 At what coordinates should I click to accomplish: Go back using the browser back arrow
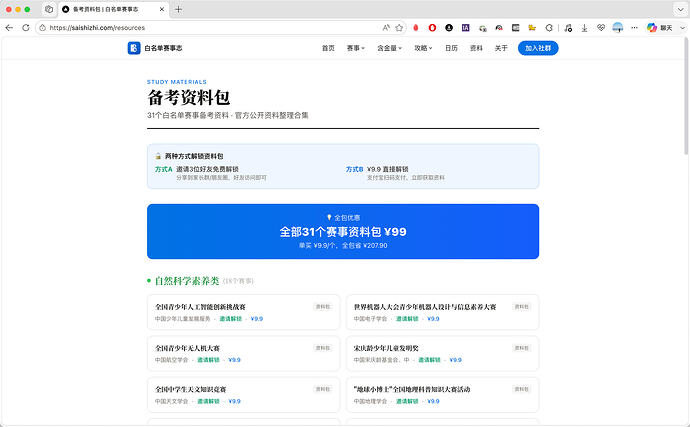9,28
